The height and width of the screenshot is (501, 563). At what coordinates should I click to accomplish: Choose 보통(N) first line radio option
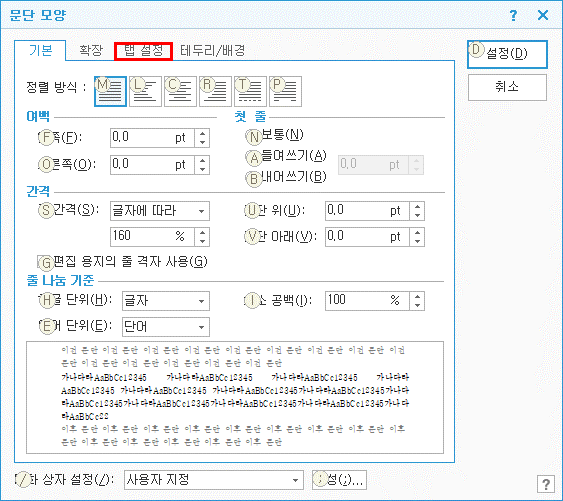tap(275, 136)
